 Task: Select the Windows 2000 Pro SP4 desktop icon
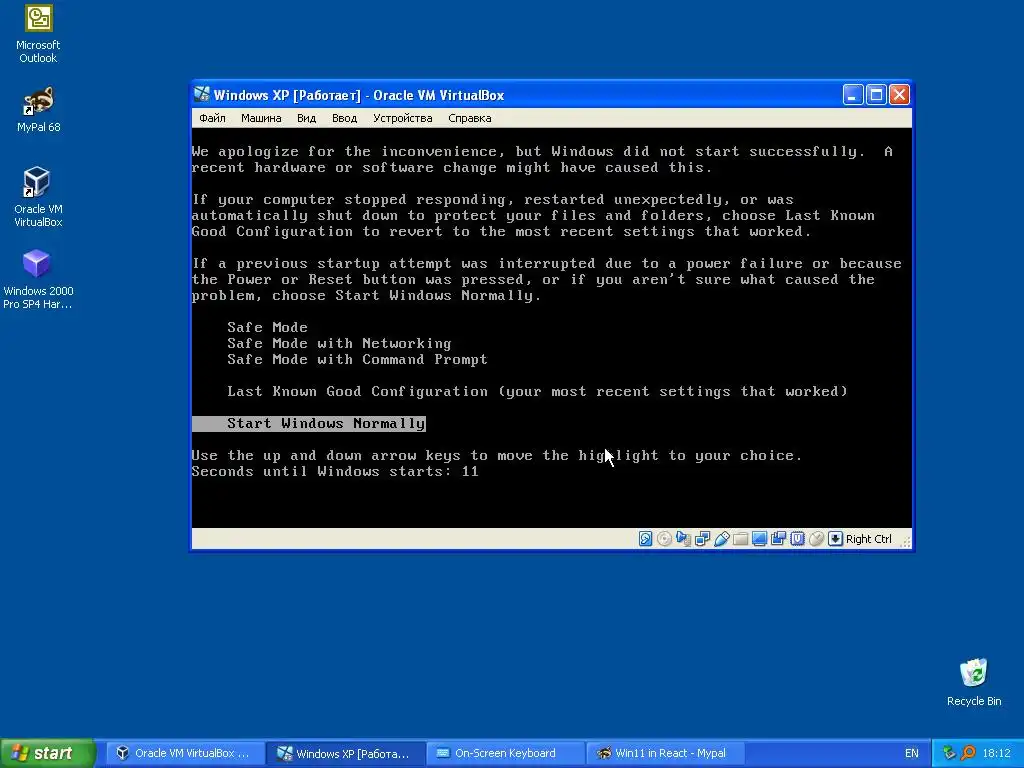[x=38, y=279]
